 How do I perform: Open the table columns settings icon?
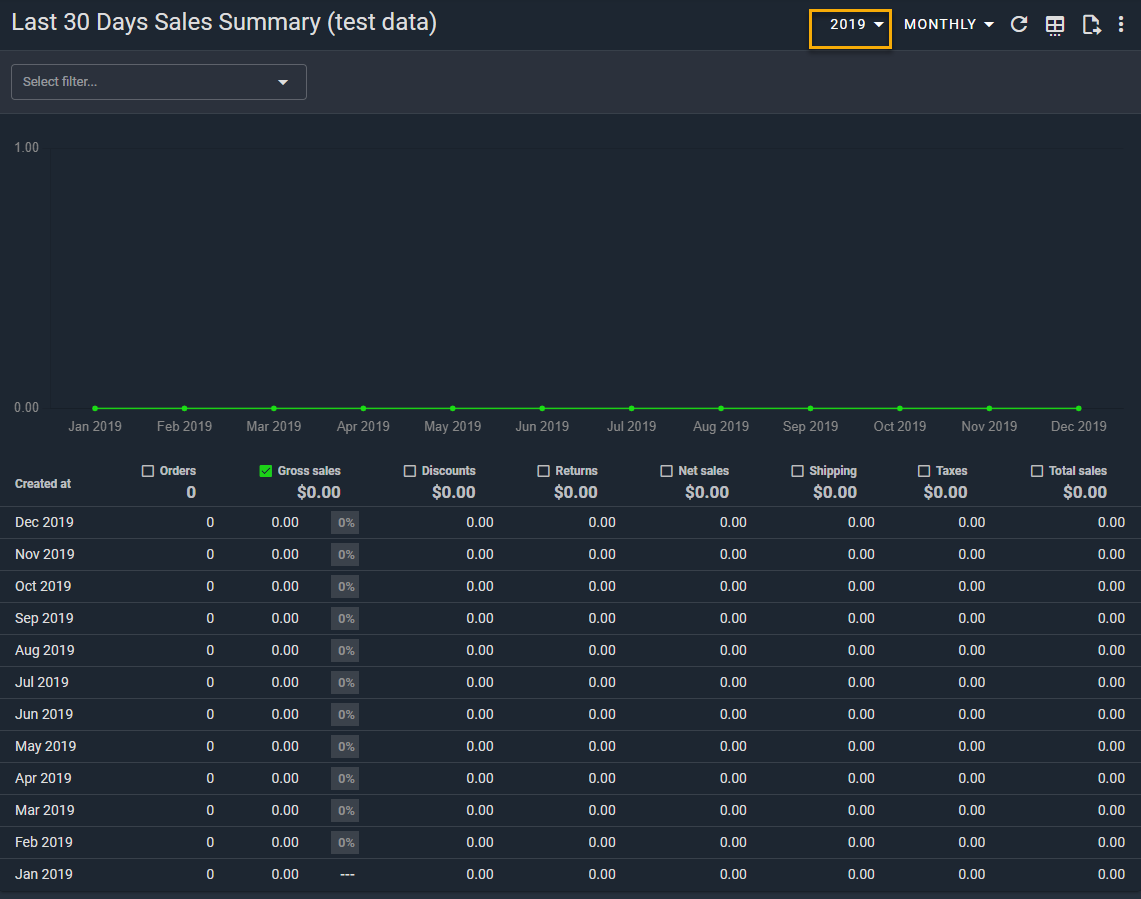click(x=1055, y=25)
